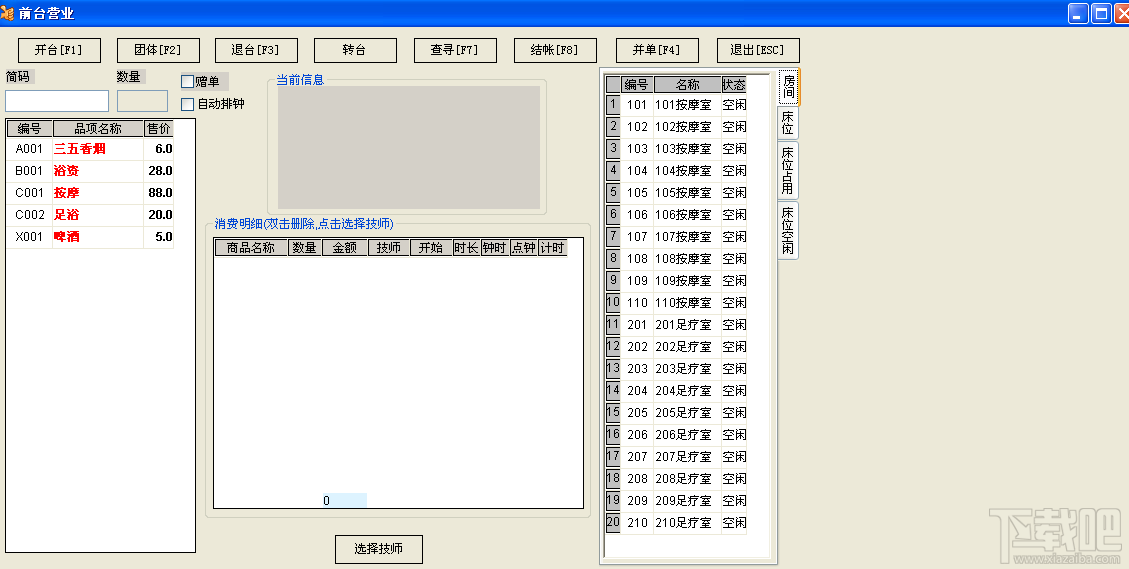
Task: Click 并单[F4] merge orders button
Action: click(x=657, y=50)
